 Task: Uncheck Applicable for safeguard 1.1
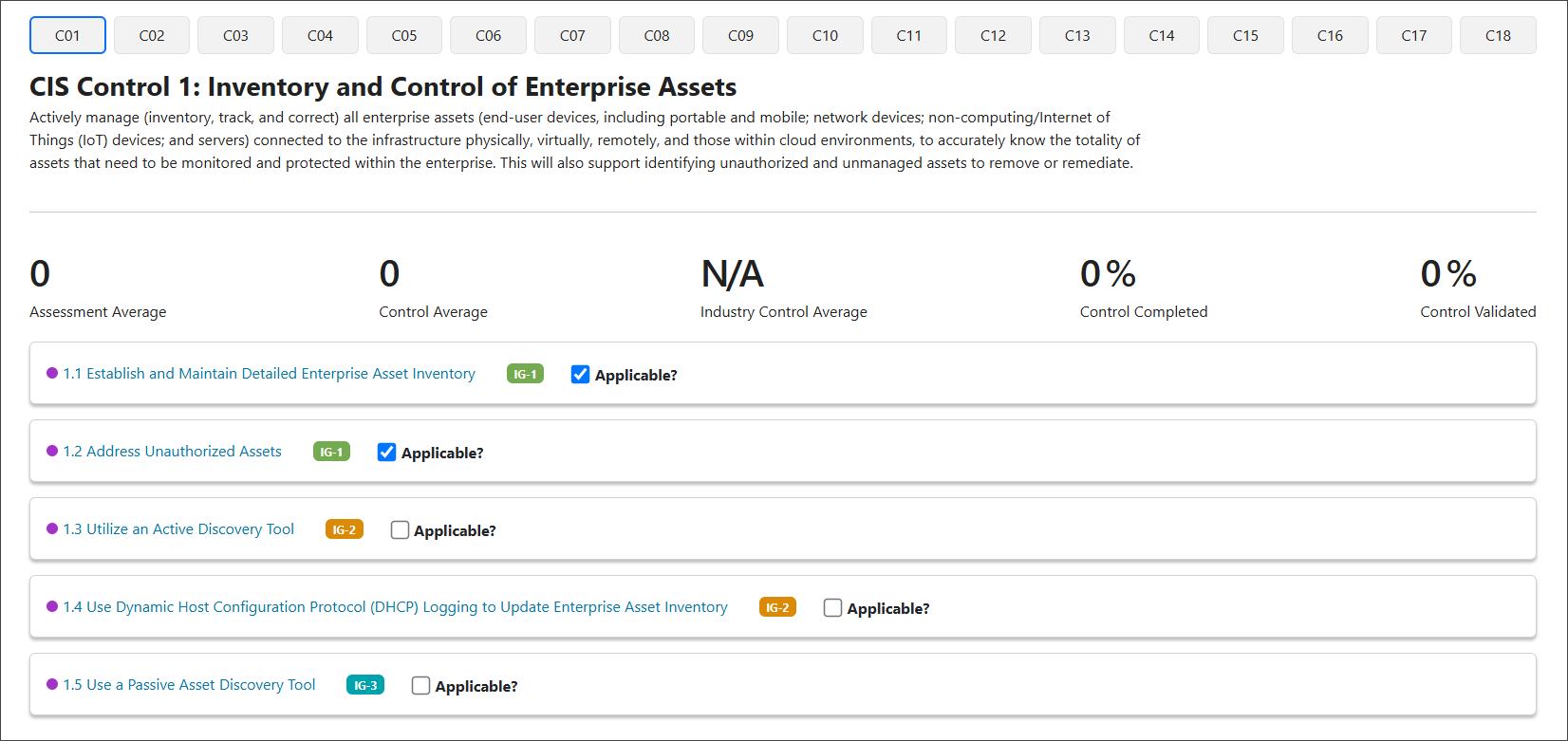pyautogui.click(x=580, y=375)
